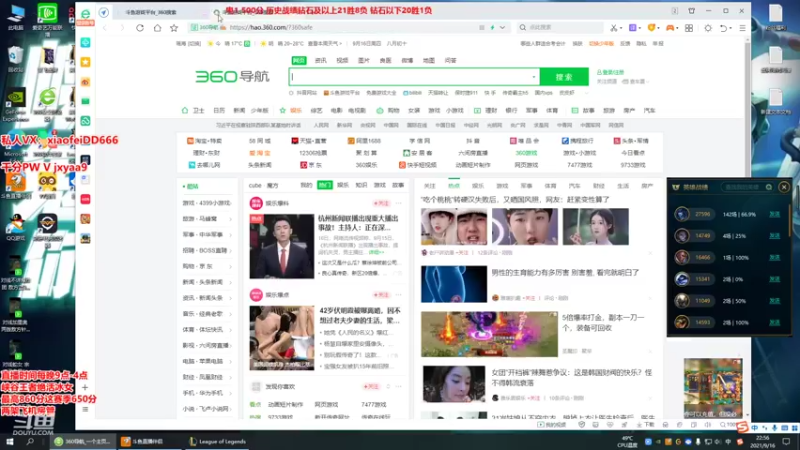The width and height of the screenshot is (800, 450).
Task: Switch to the 视频 search tab
Action: (342, 60)
